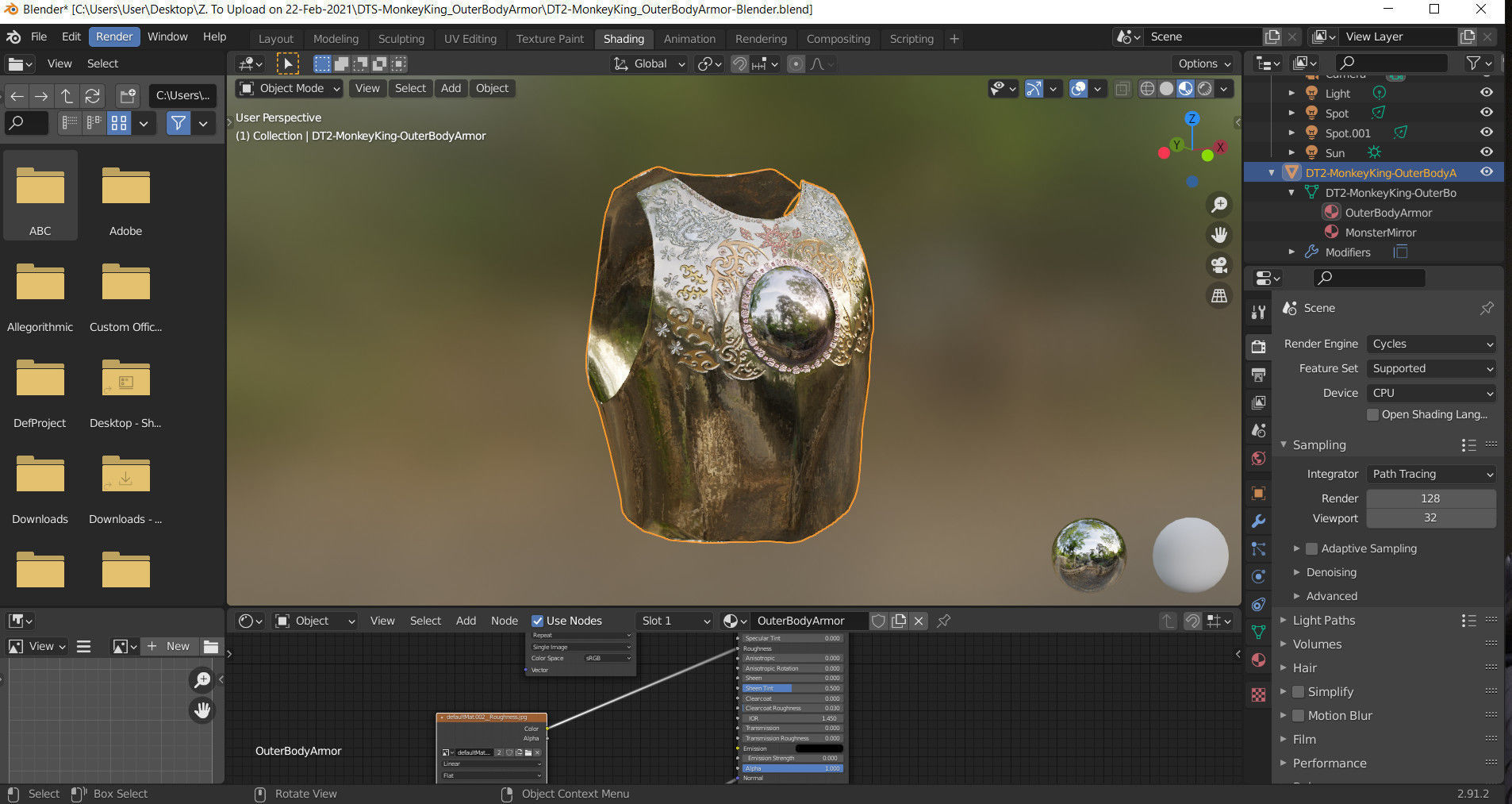Viewport: 1512px width, 804px height.
Task: Switch to the Texture Paint workspace tab
Action: point(550,38)
